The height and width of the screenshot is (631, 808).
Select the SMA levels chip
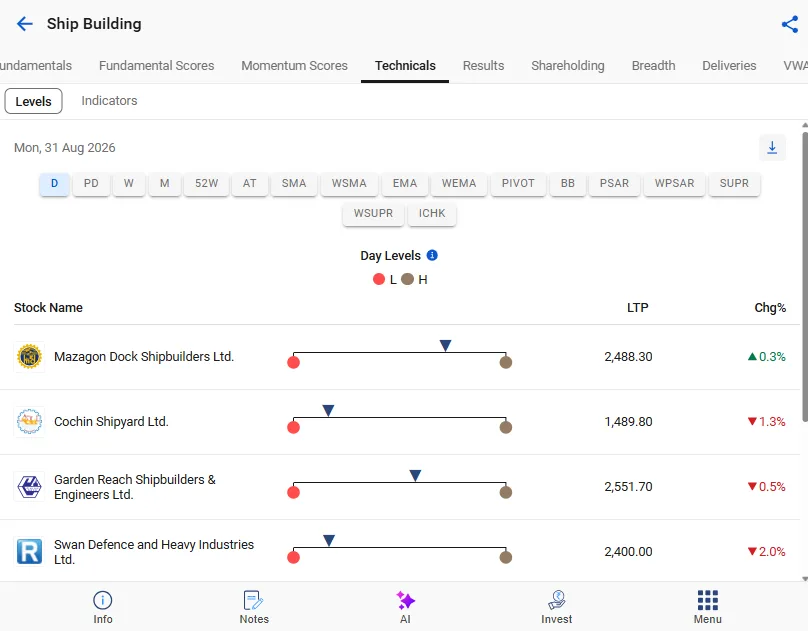294,183
